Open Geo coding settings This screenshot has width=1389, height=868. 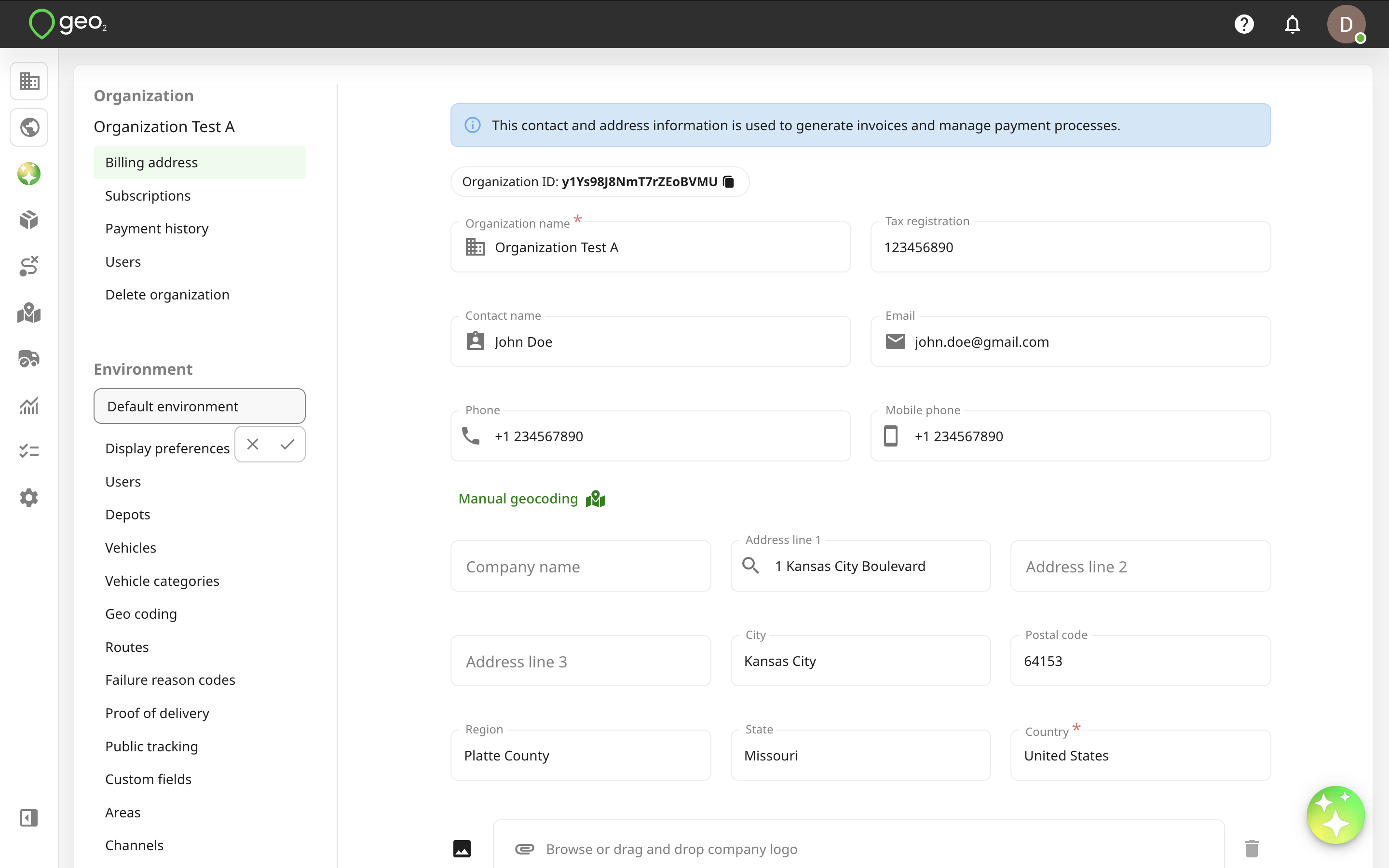(x=141, y=614)
